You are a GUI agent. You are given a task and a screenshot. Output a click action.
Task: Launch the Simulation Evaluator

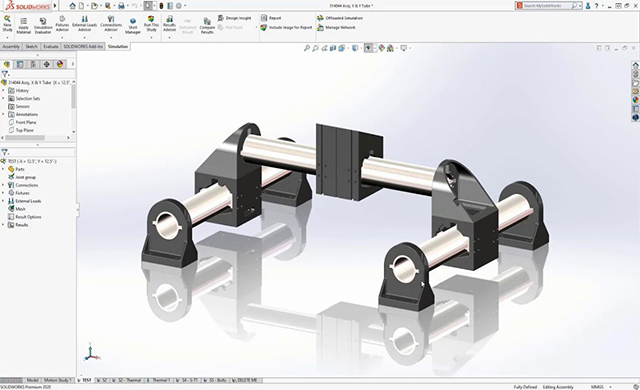43,26
